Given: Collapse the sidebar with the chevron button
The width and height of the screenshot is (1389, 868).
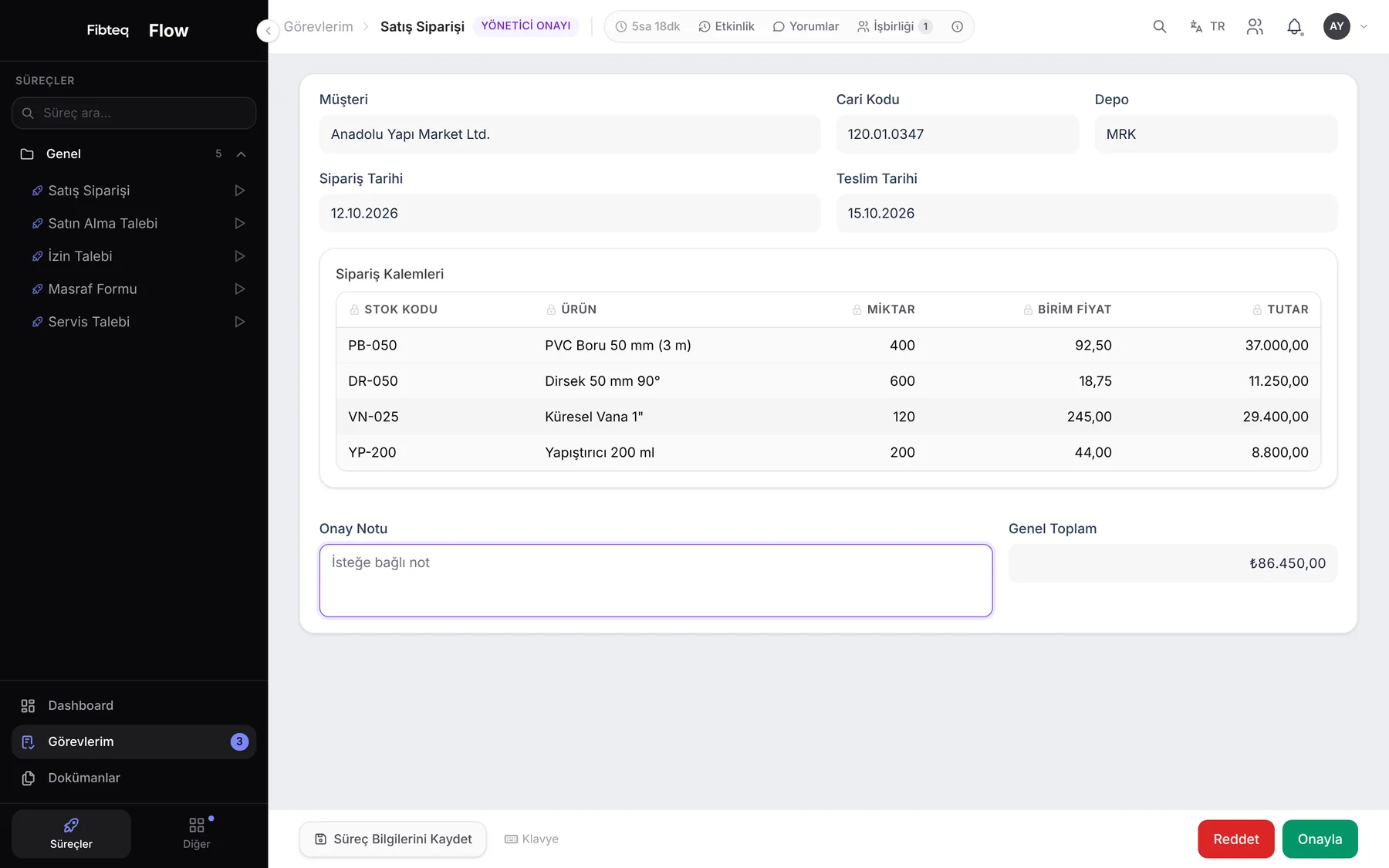Looking at the screenshot, I should coord(268,31).
